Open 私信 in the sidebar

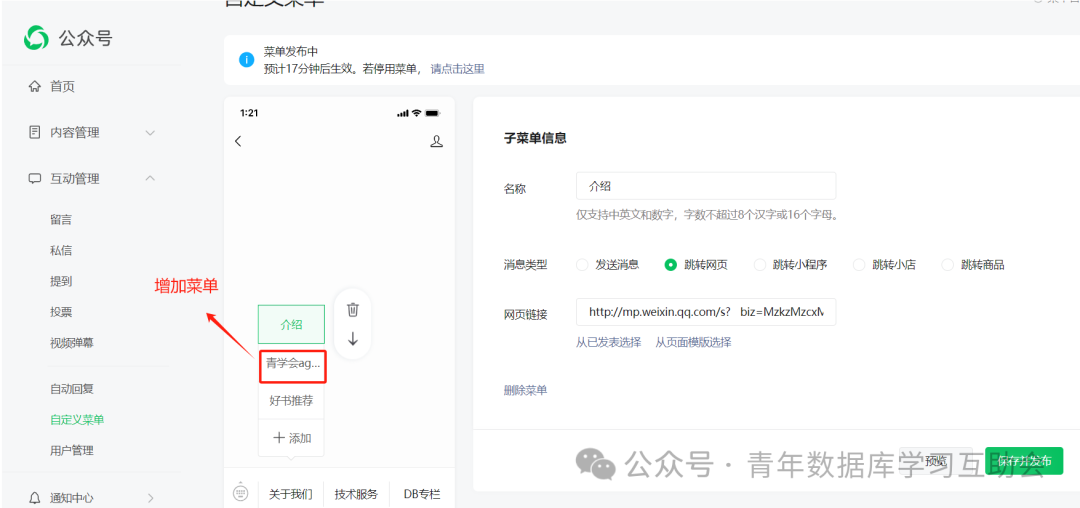click(61, 251)
